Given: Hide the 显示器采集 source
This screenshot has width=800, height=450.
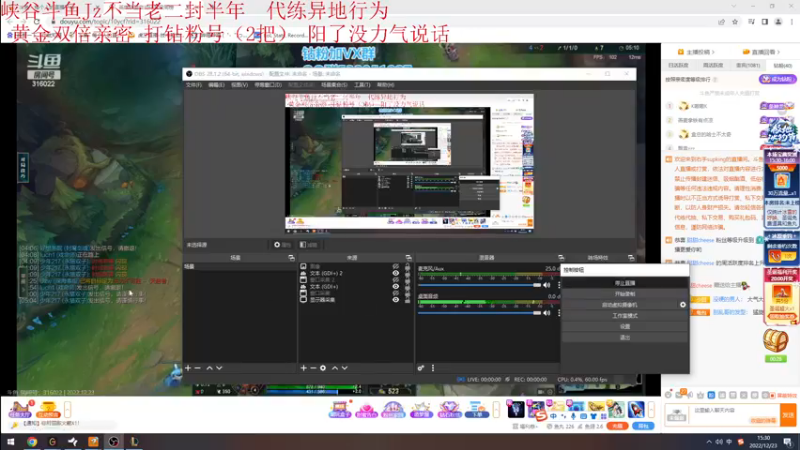Looking at the screenshot, I should pyautogui.click(x=395, y=299).
